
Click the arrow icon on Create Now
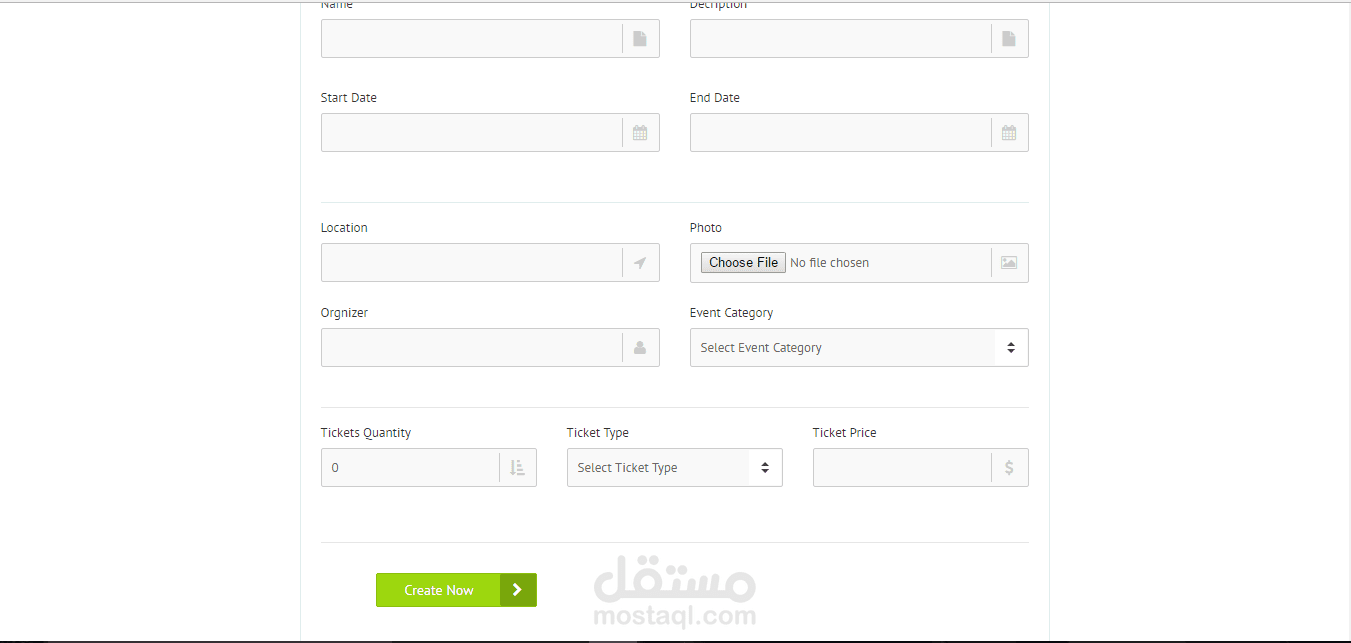(517, 590)
